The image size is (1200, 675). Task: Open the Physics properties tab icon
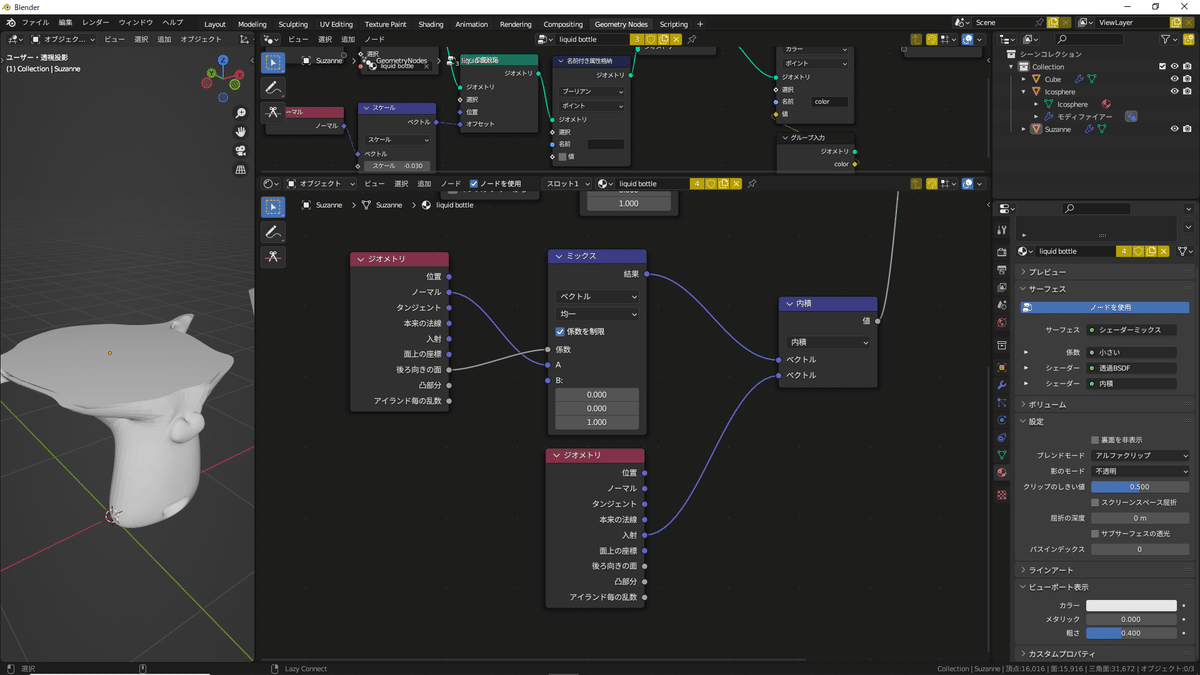(x=1002, y=420)
